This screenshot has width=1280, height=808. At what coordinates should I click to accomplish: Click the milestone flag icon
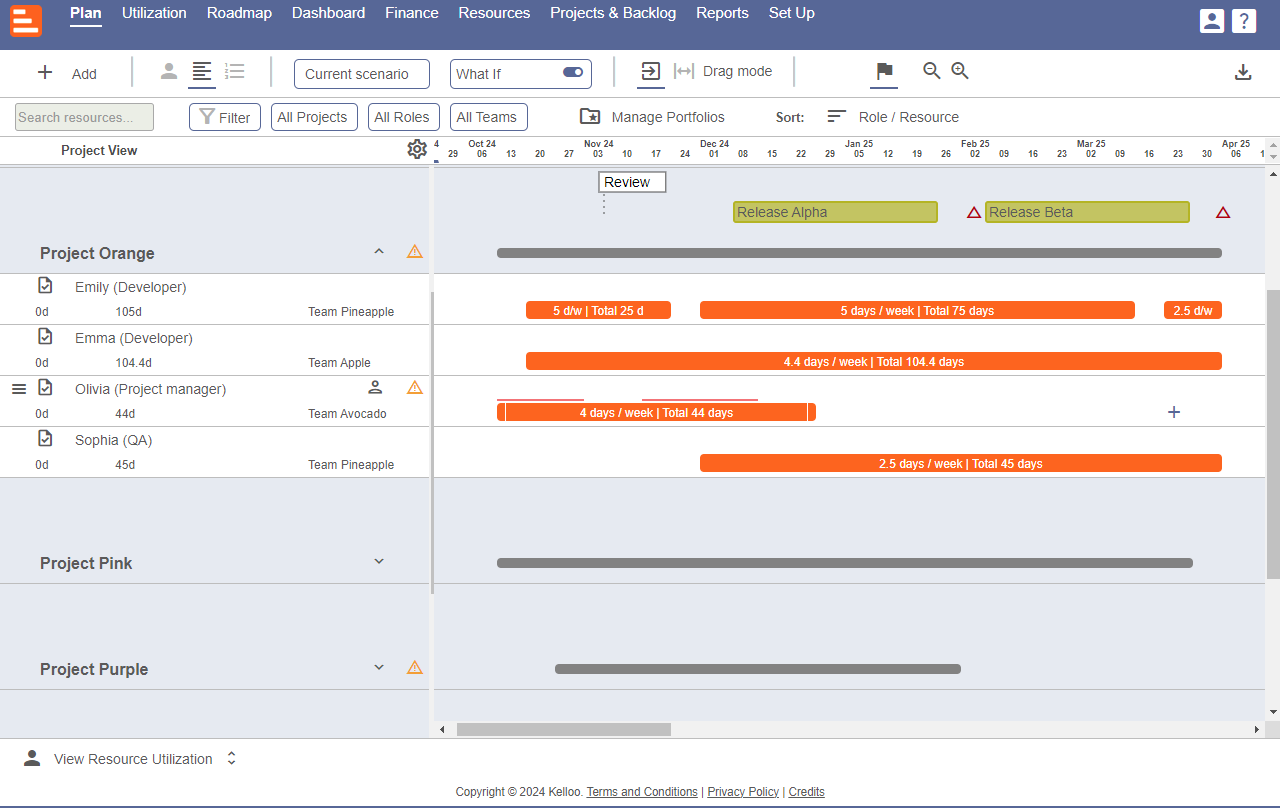[884, 72]
